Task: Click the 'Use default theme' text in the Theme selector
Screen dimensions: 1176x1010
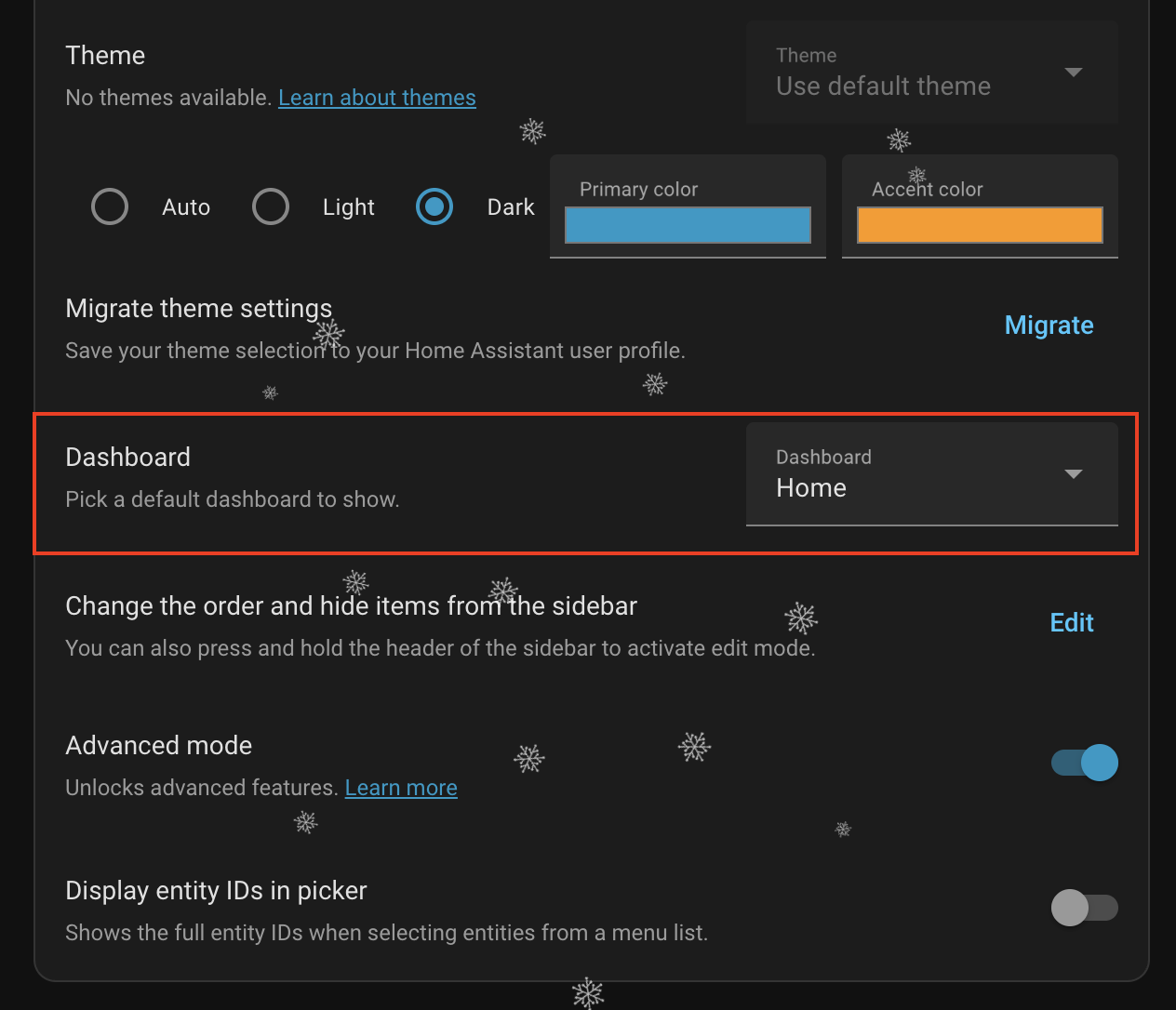Action: pyautogui.click(x=883, y=86)
